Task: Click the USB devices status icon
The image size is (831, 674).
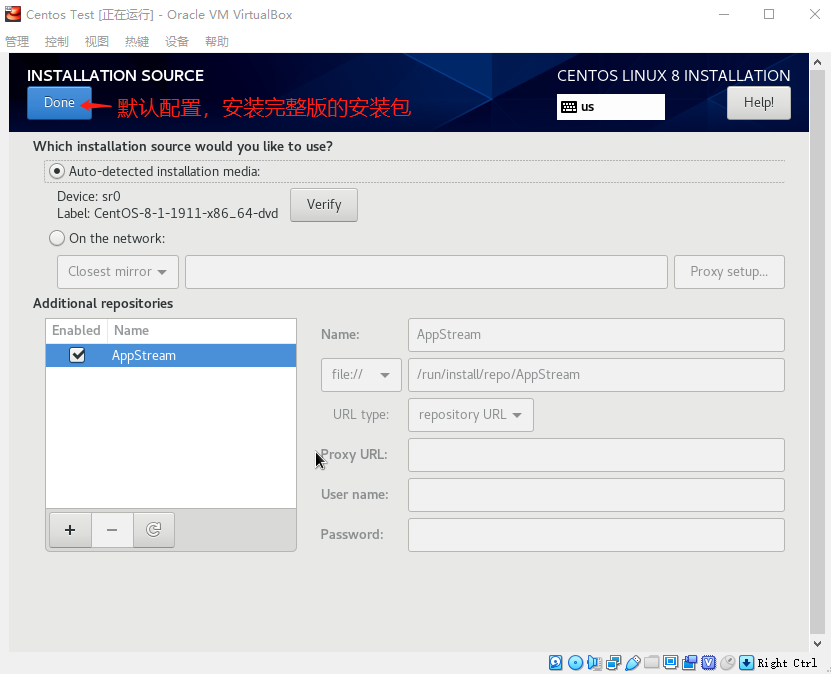Action: [x=633, y=662]
